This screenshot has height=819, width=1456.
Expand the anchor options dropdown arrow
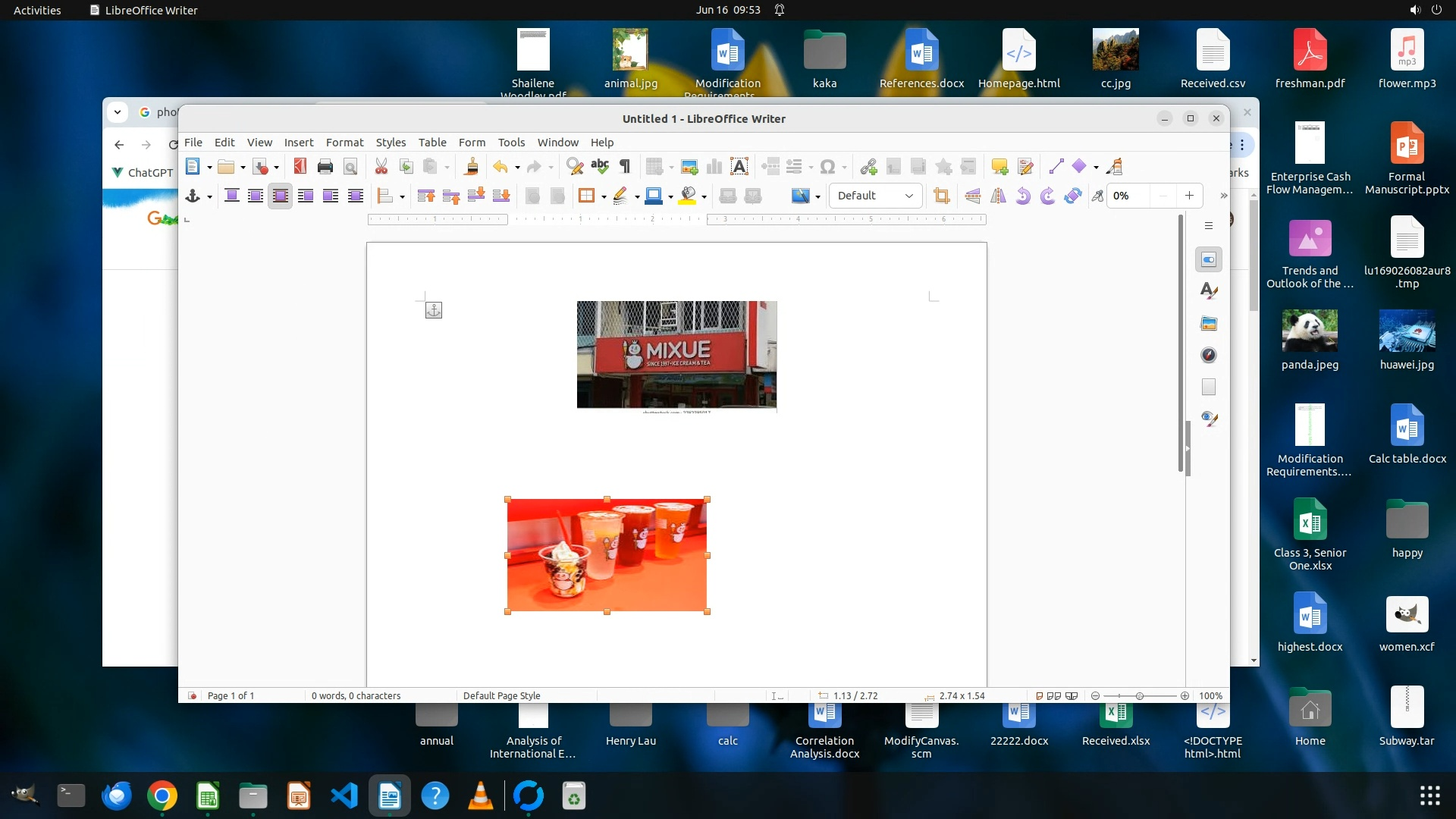(x=209, y=197)
